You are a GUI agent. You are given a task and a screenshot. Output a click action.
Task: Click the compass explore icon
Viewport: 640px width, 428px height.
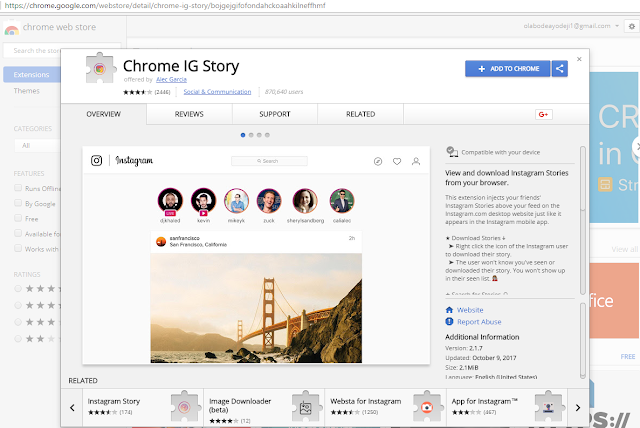(378, 162)
